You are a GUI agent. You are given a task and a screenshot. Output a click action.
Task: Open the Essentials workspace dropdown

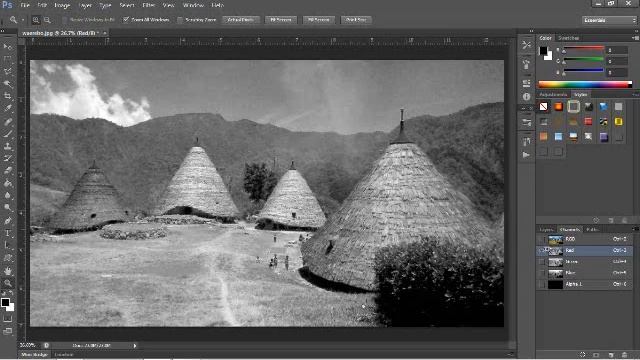(609, 20)
